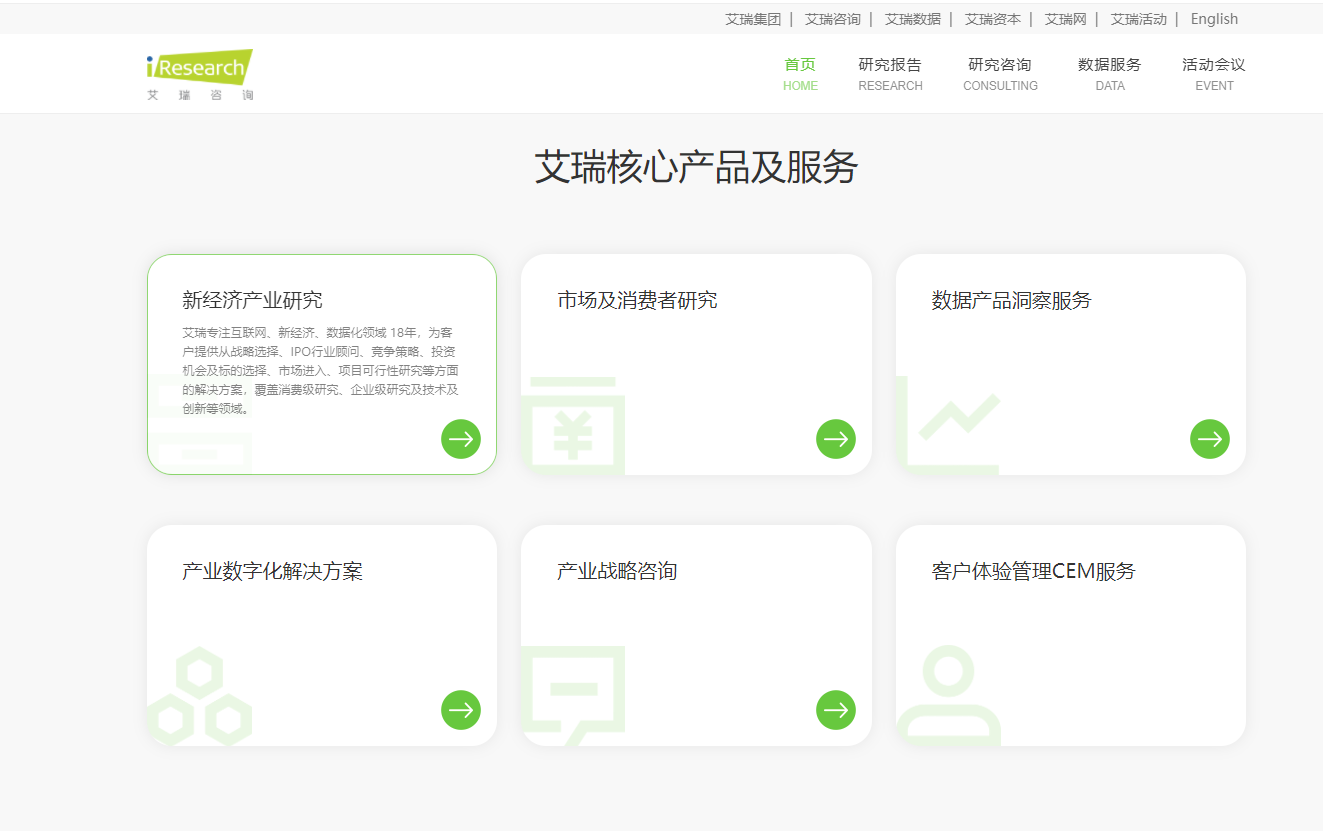Select the 数据产品洞察服务 card title
The image size is (1323, 831).
click(x=1011, y=300)
